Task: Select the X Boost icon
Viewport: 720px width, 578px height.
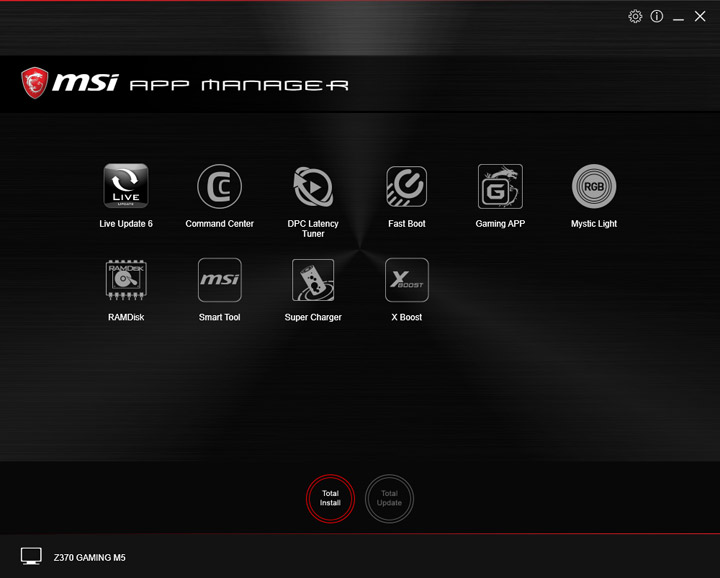Action: [x=407, y=280]
